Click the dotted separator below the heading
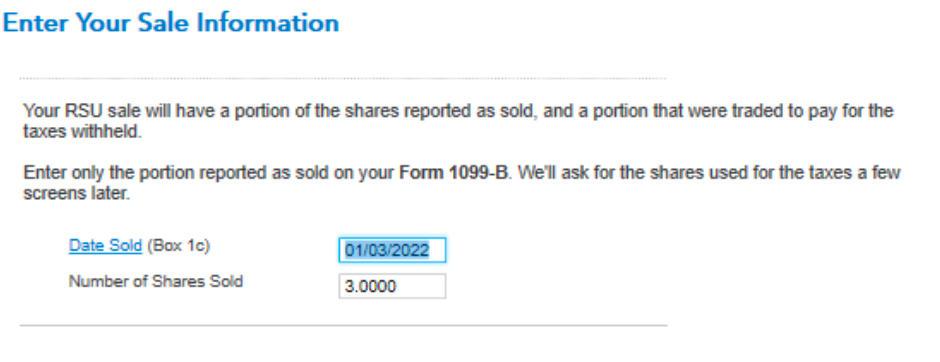Image resolution: width=940 pixels, height=362 pixels. pyautogui.click(x=343, y=79)
